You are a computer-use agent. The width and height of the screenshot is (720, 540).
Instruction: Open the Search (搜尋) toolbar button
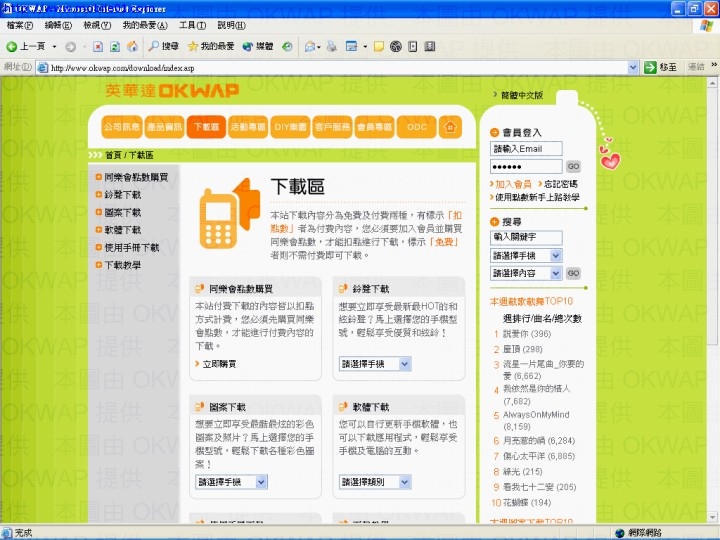163,46
